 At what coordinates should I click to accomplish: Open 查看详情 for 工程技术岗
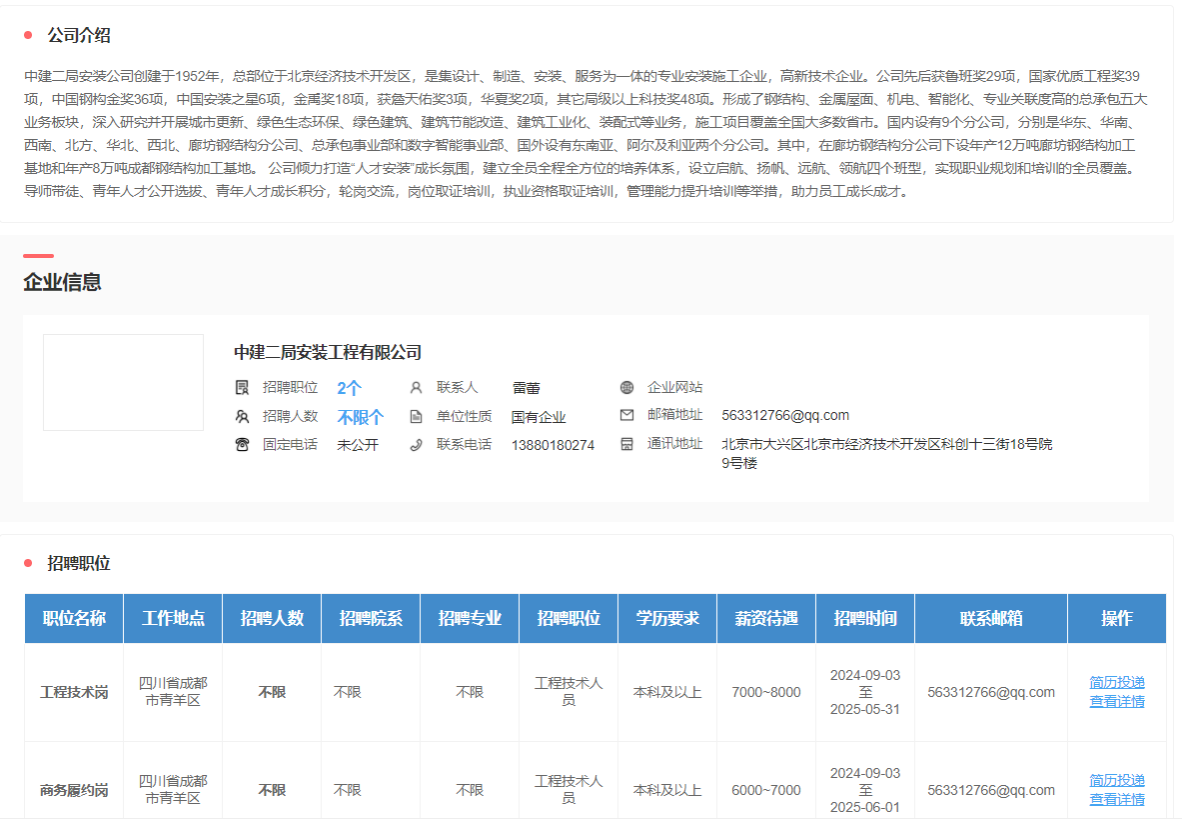(x=1116, y=702)
